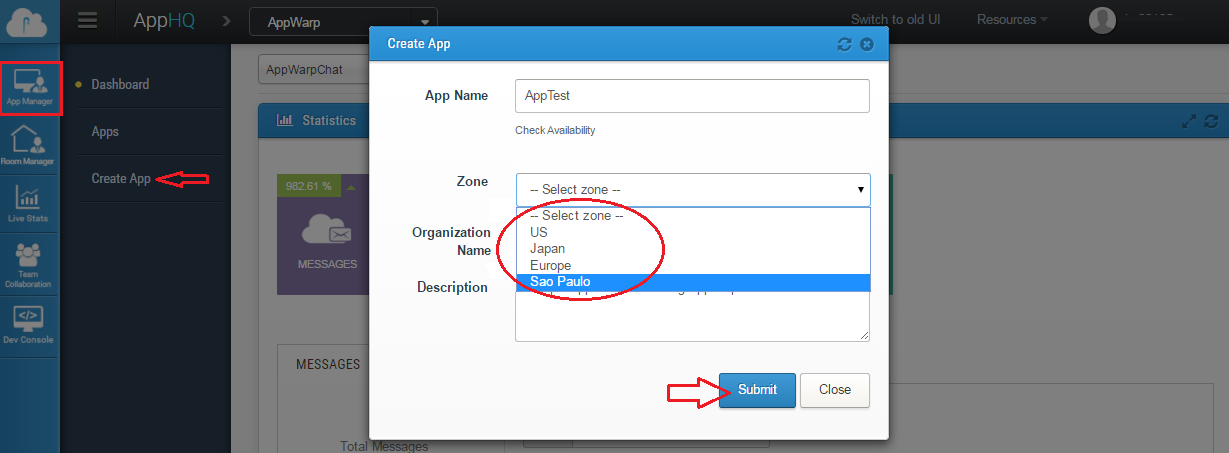This screenshot has height=453, width=1229.
Task: Open the Room Manager sidebar icon
Action: [x=28, y=144]
